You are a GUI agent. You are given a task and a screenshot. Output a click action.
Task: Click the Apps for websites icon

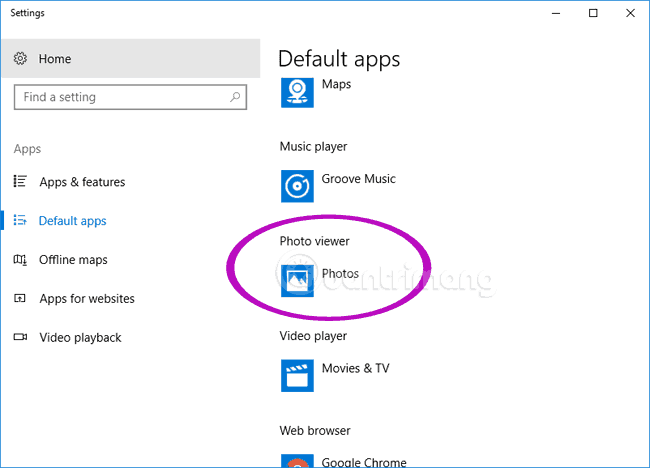20,298
